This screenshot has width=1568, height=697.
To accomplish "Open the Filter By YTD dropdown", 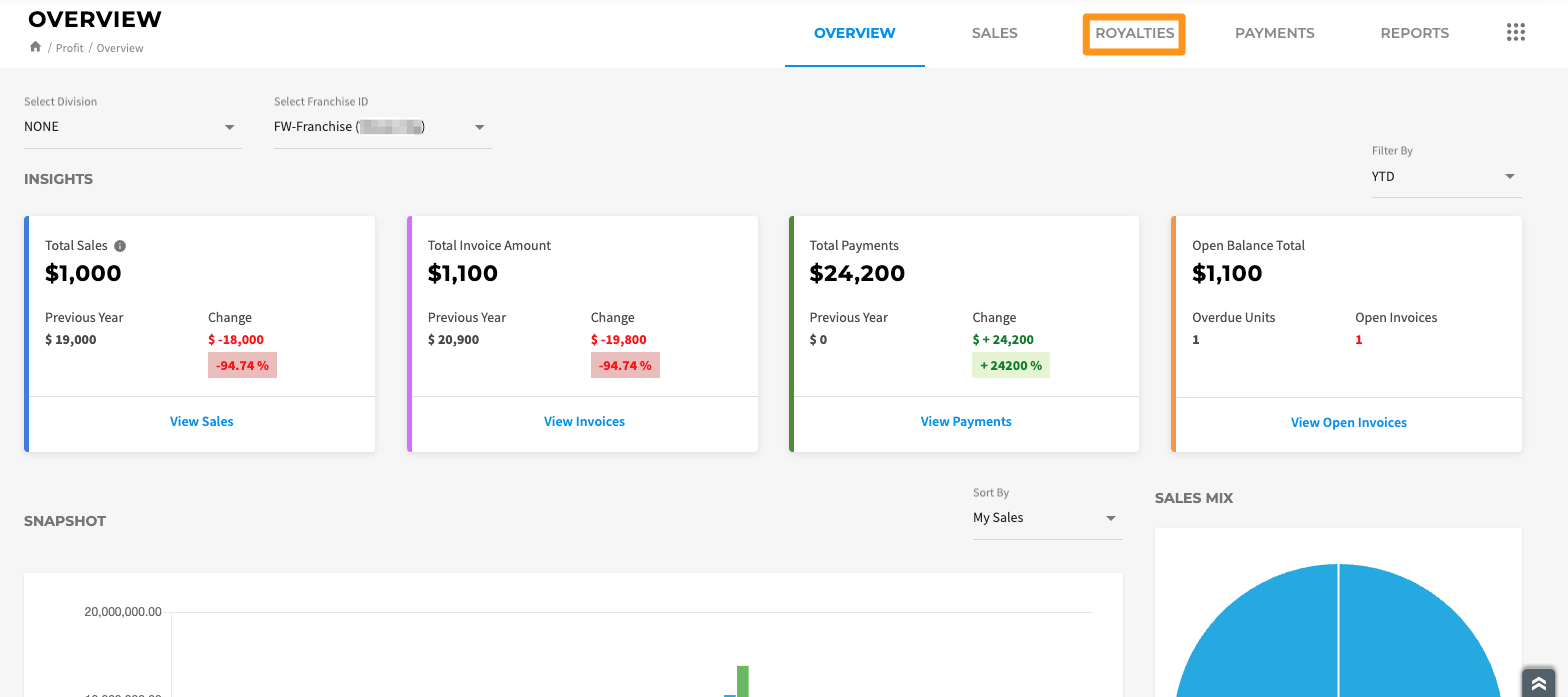I will [x=1446, y=177].
